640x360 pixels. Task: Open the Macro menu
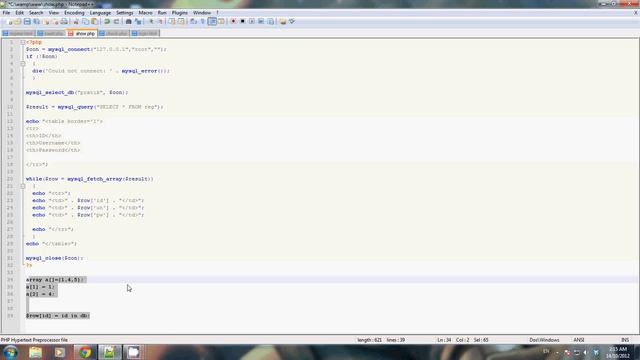click(145, 13)
